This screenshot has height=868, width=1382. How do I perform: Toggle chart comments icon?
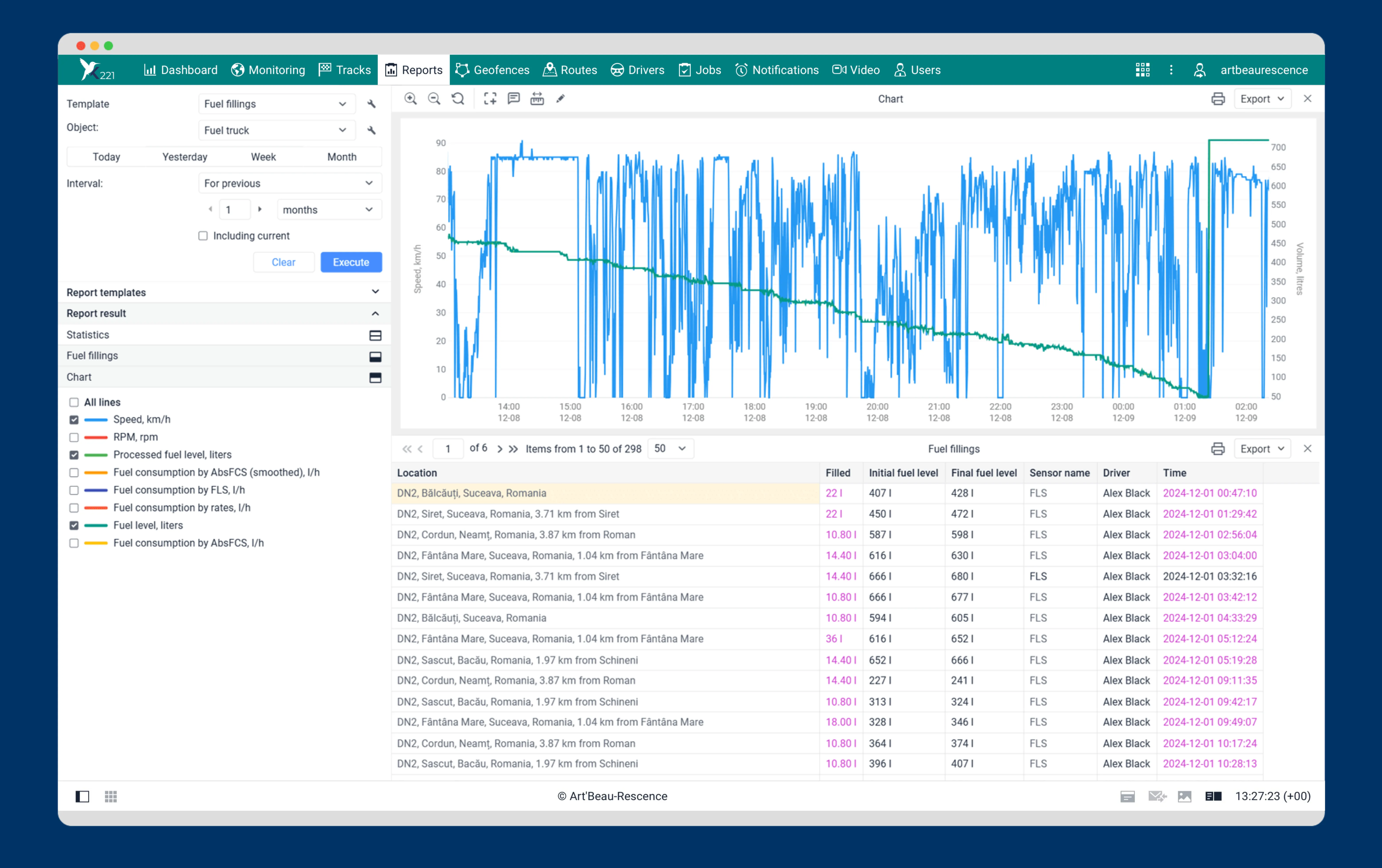point(514,99)
